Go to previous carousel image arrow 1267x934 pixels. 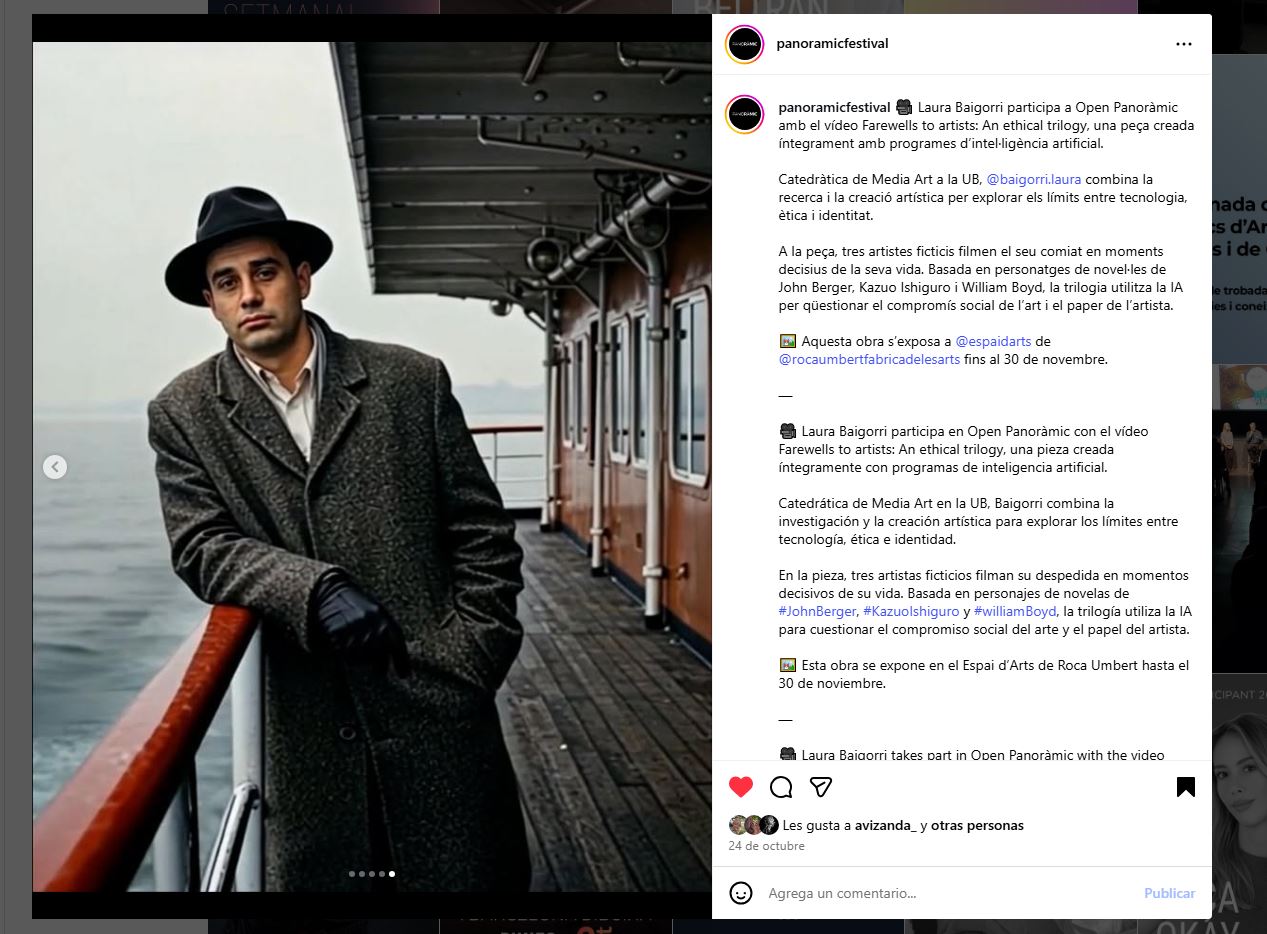(x=55, y=467)
